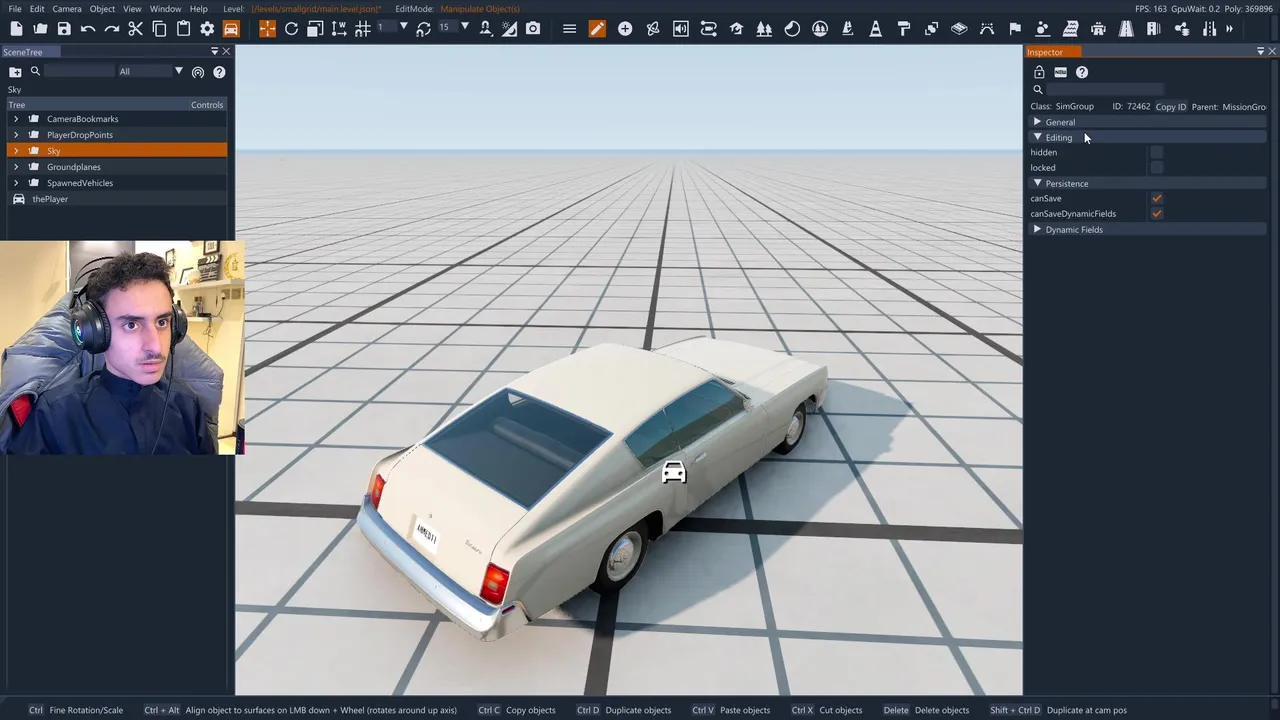Expand the SpawnedVehicles group
This screenshot has width=1280, height=720.
click(x=16, y=183)
